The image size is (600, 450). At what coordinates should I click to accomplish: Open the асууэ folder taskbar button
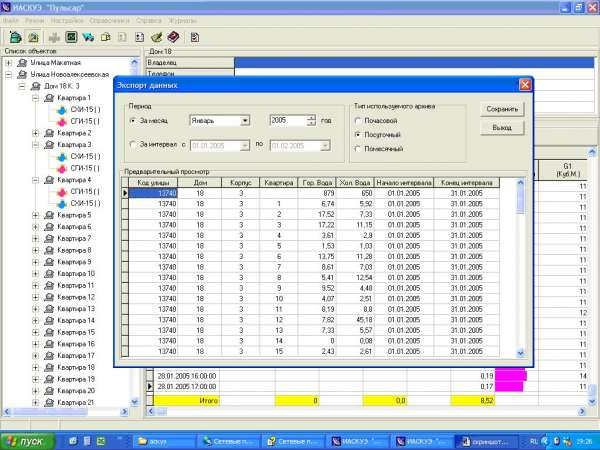(166, 441)
